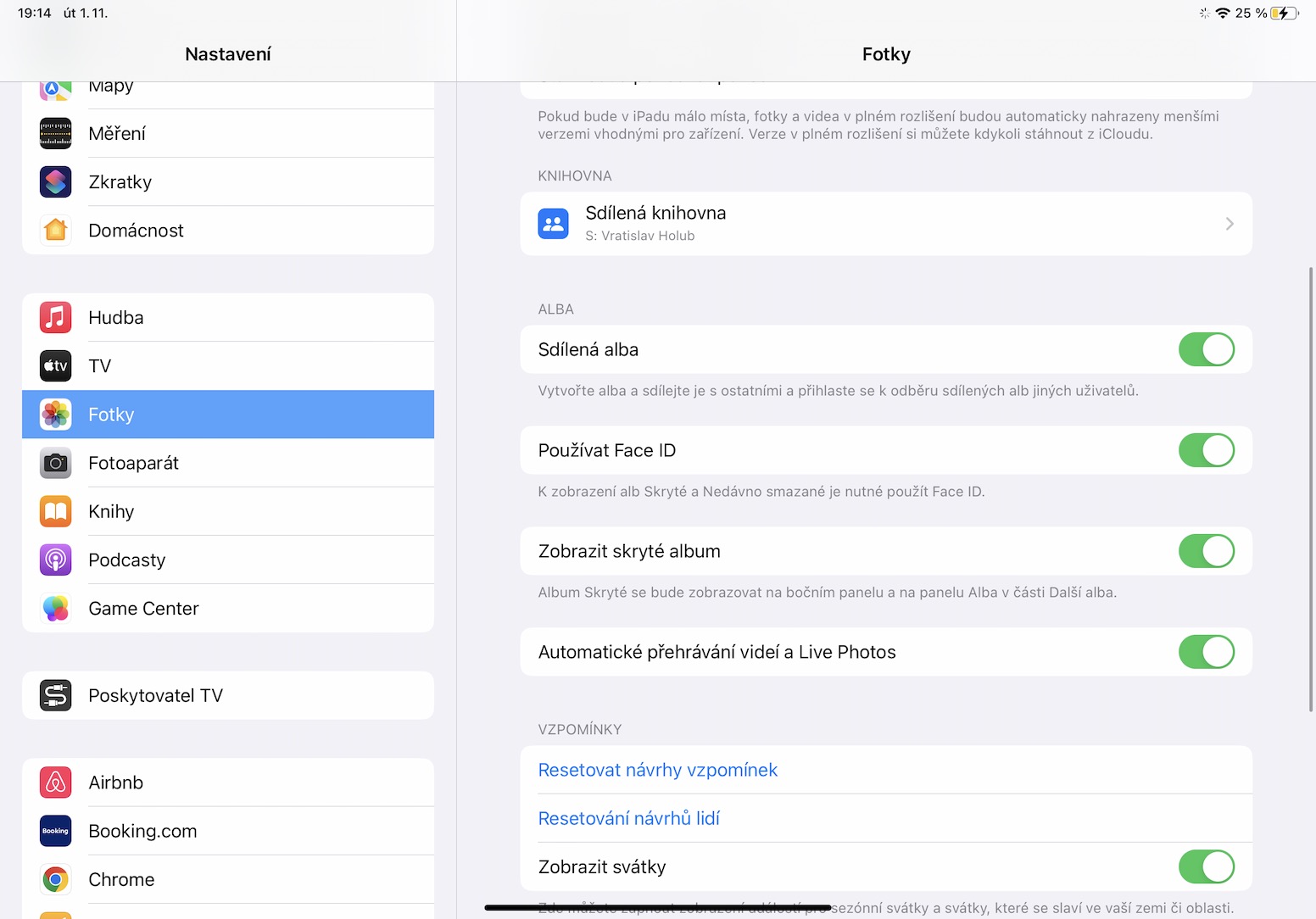This screenshot has width=1316, height=919.
Task: Toggle Zobrazit skryté album off
Action: (1206, 551)
